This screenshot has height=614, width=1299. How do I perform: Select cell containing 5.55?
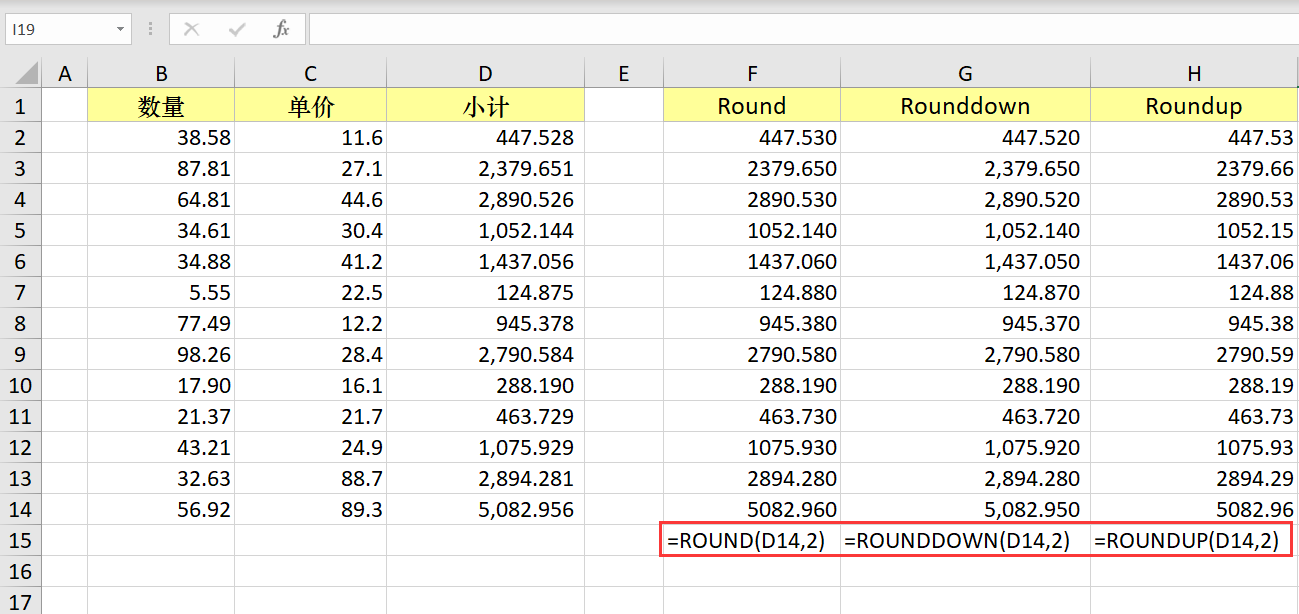161,292
